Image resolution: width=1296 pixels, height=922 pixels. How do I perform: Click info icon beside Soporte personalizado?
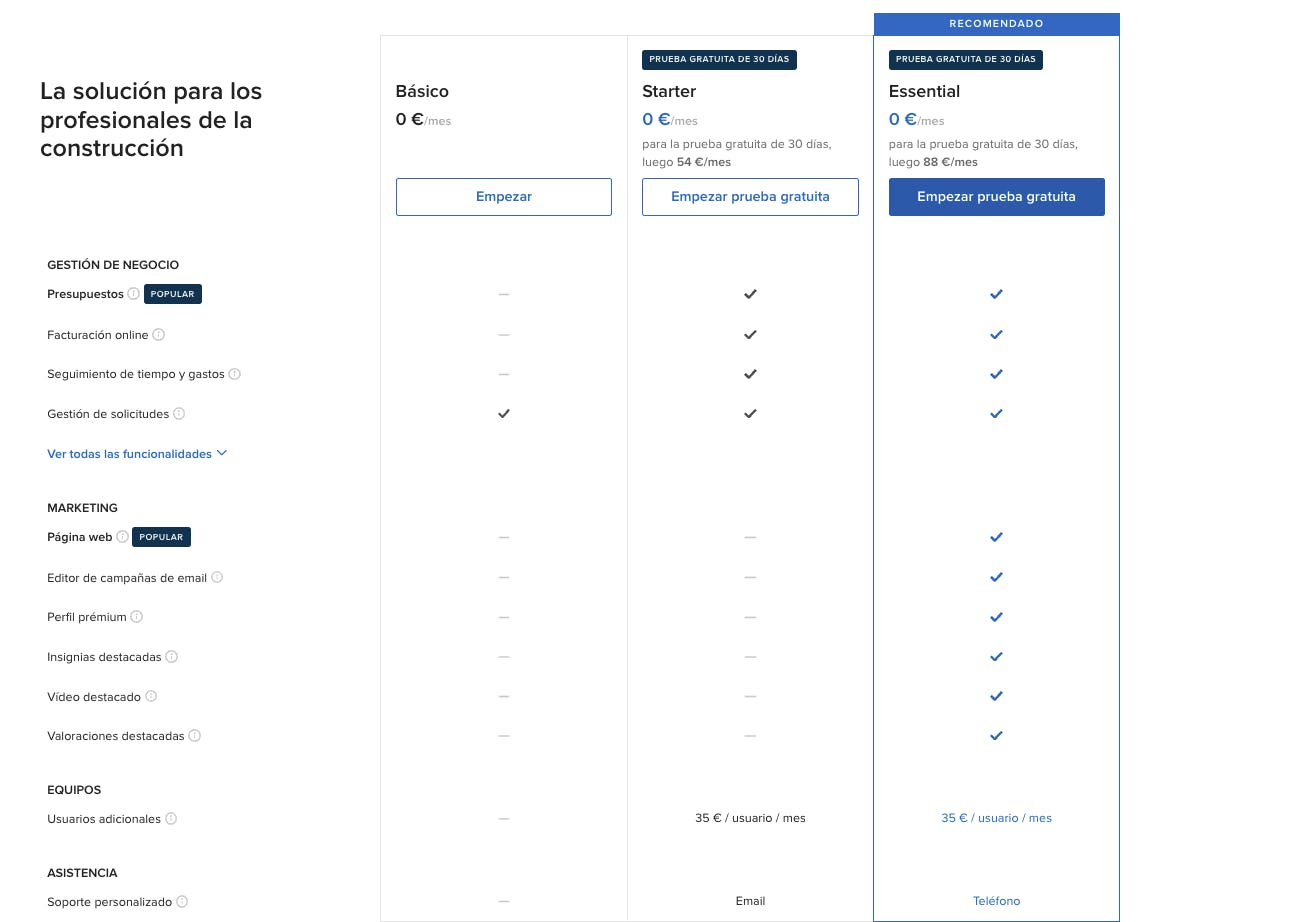coord(182,902)
